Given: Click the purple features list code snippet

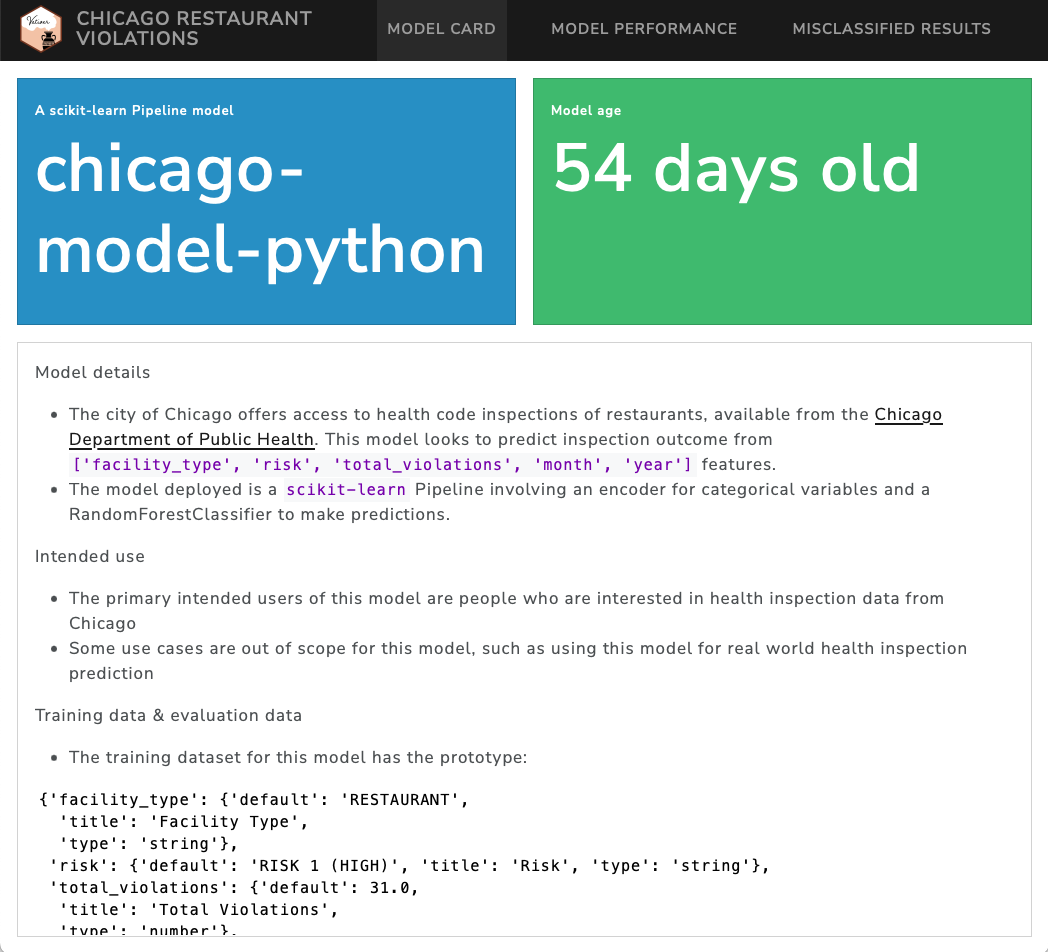Looking at the screenshot, I should [x=381, y=464].
